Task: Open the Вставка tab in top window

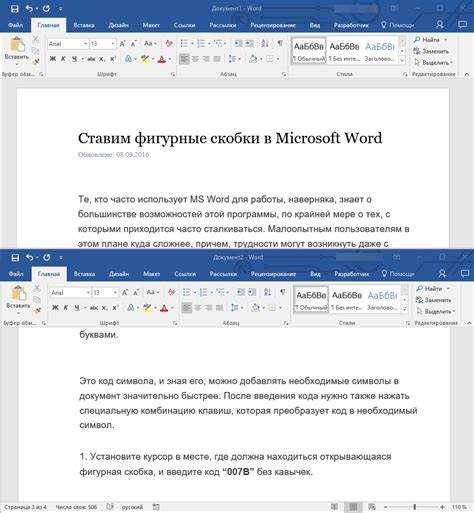Action: point(84,25)
